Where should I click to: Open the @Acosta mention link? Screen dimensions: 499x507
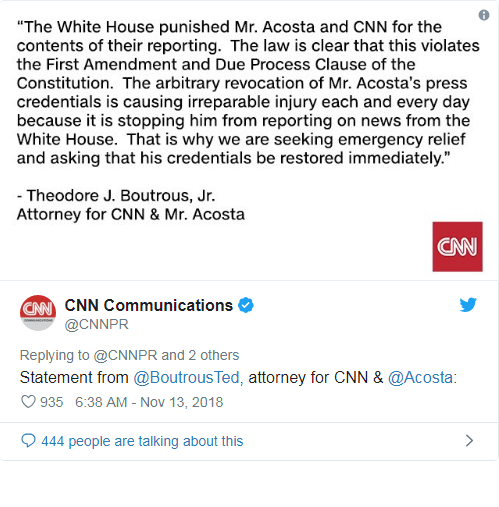coord(421,378)
